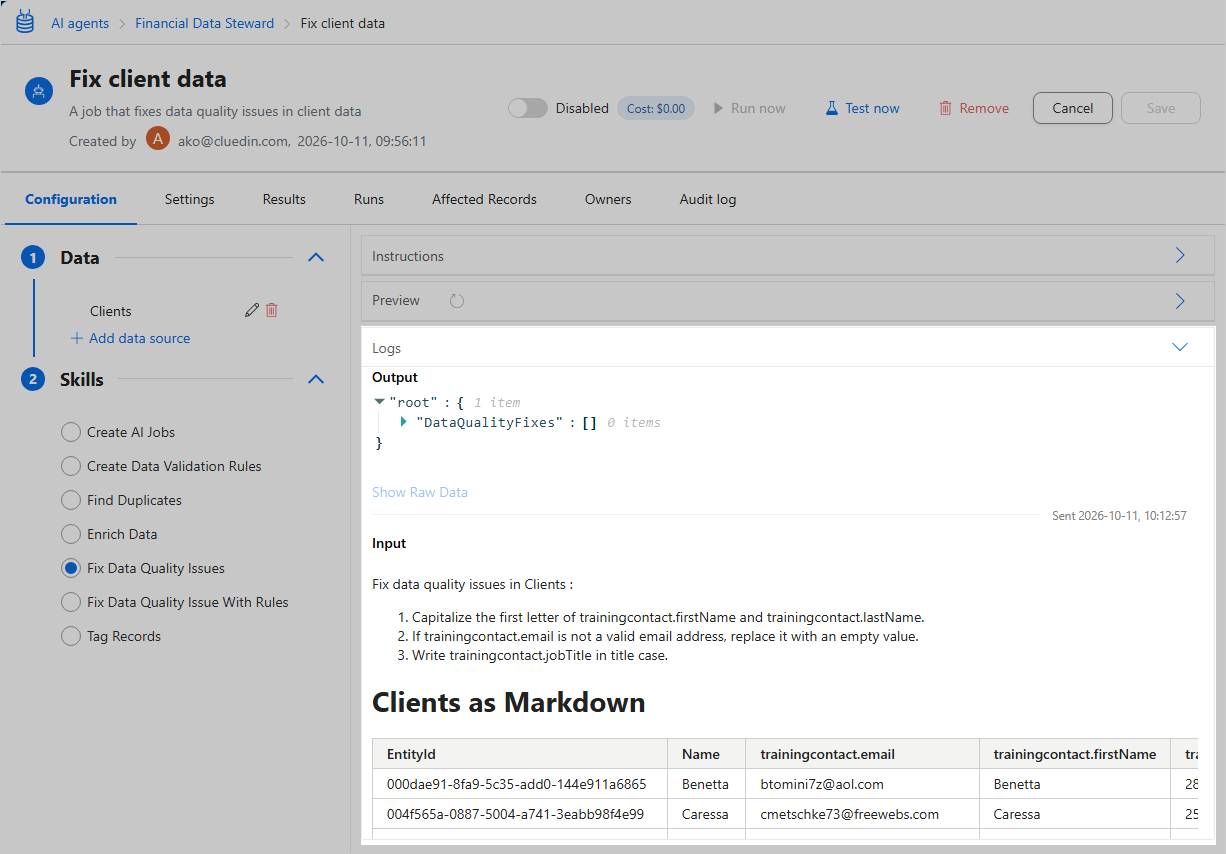Switch to the Results tab
Viewport: 1226px width, 854px height.
[x=284, y=199]
